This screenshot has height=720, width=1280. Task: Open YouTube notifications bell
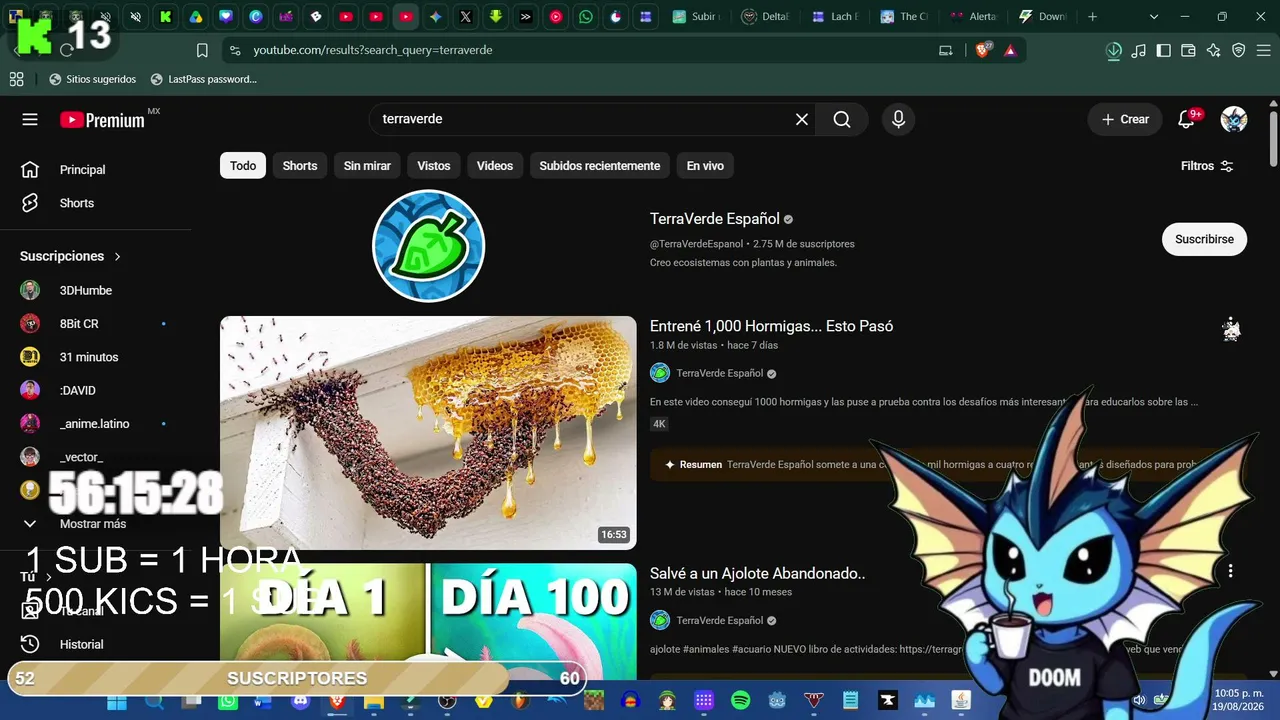coord(1187,119)
